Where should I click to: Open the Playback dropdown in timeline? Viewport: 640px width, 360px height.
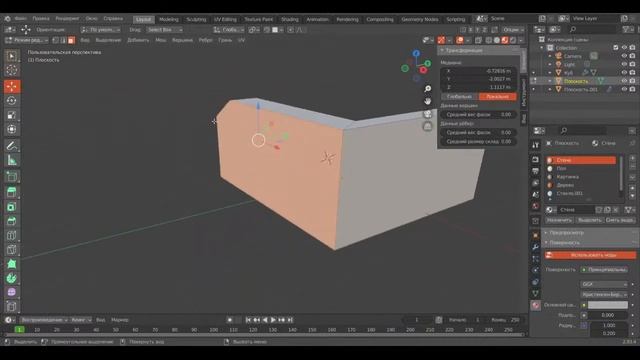(43, 320)
